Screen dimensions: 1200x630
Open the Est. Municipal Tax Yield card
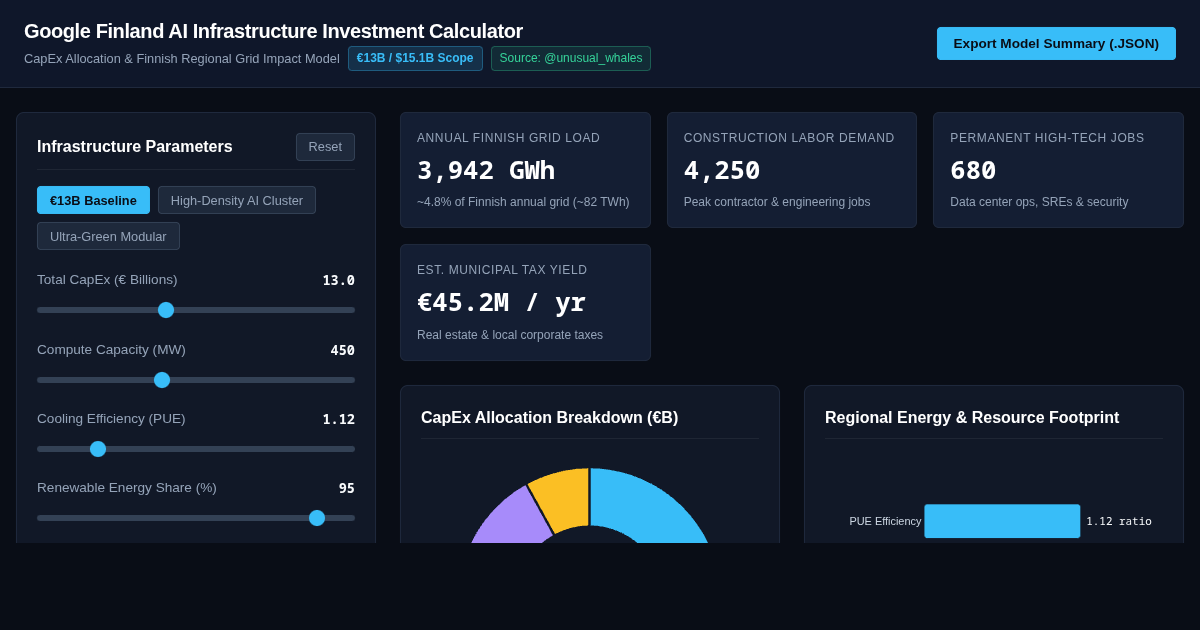[x=525, y=302]
